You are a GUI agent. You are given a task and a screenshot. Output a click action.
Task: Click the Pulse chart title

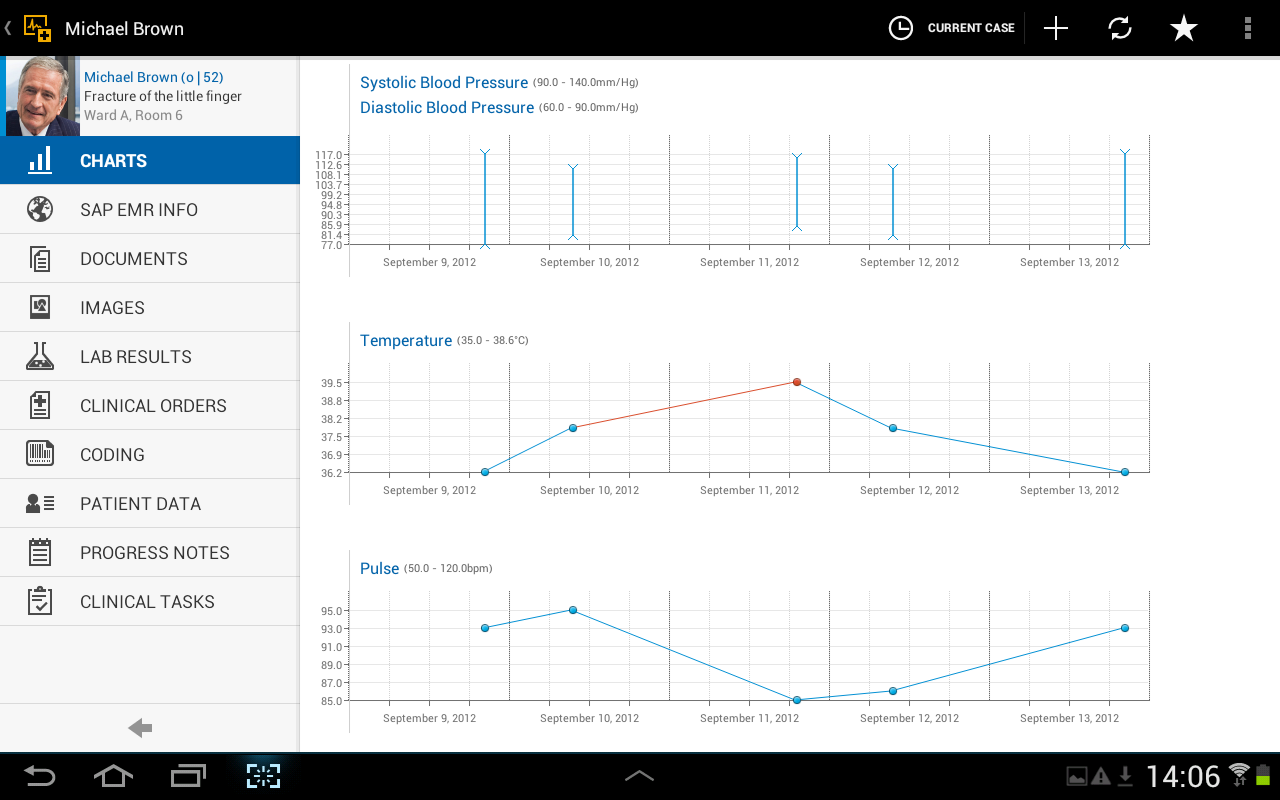[380, 568]
